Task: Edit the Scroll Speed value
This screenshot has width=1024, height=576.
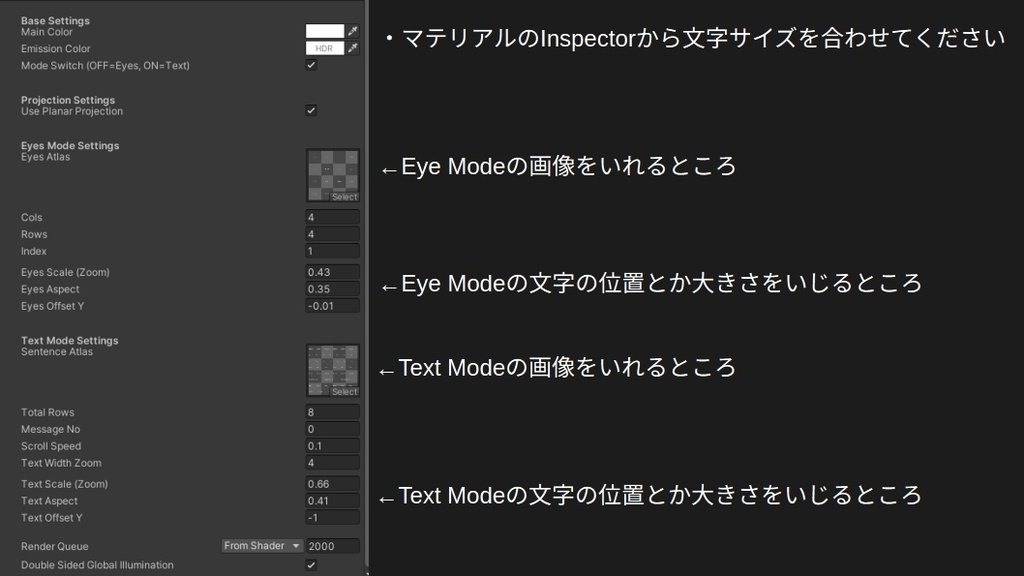Action: (333, 446)
